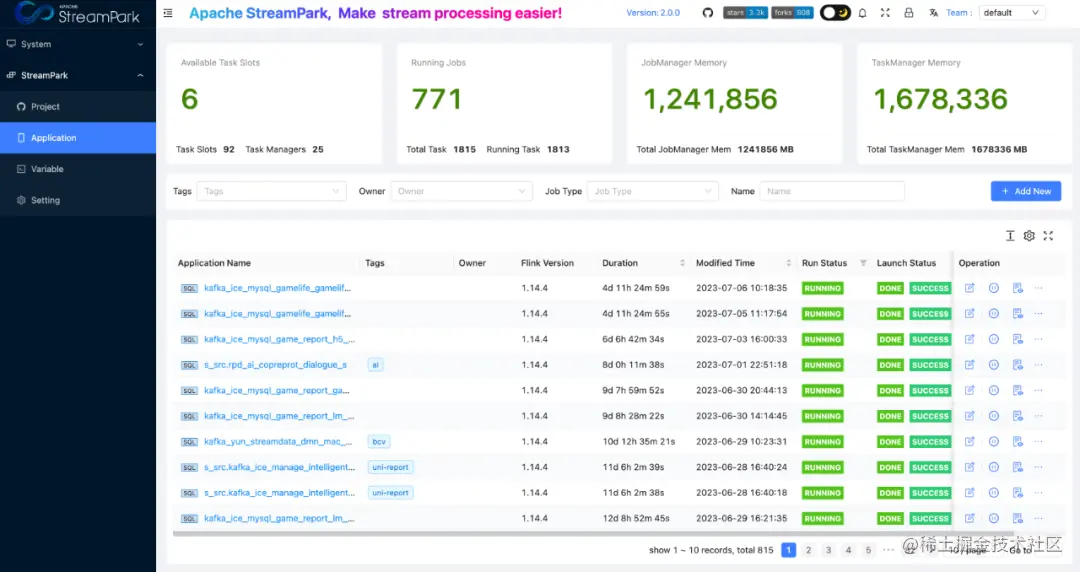This screenshot has height=572, width=1080.
Task: Open details icon for row modified 2023-07-01 22:51:18
Action: pos(993,365)
